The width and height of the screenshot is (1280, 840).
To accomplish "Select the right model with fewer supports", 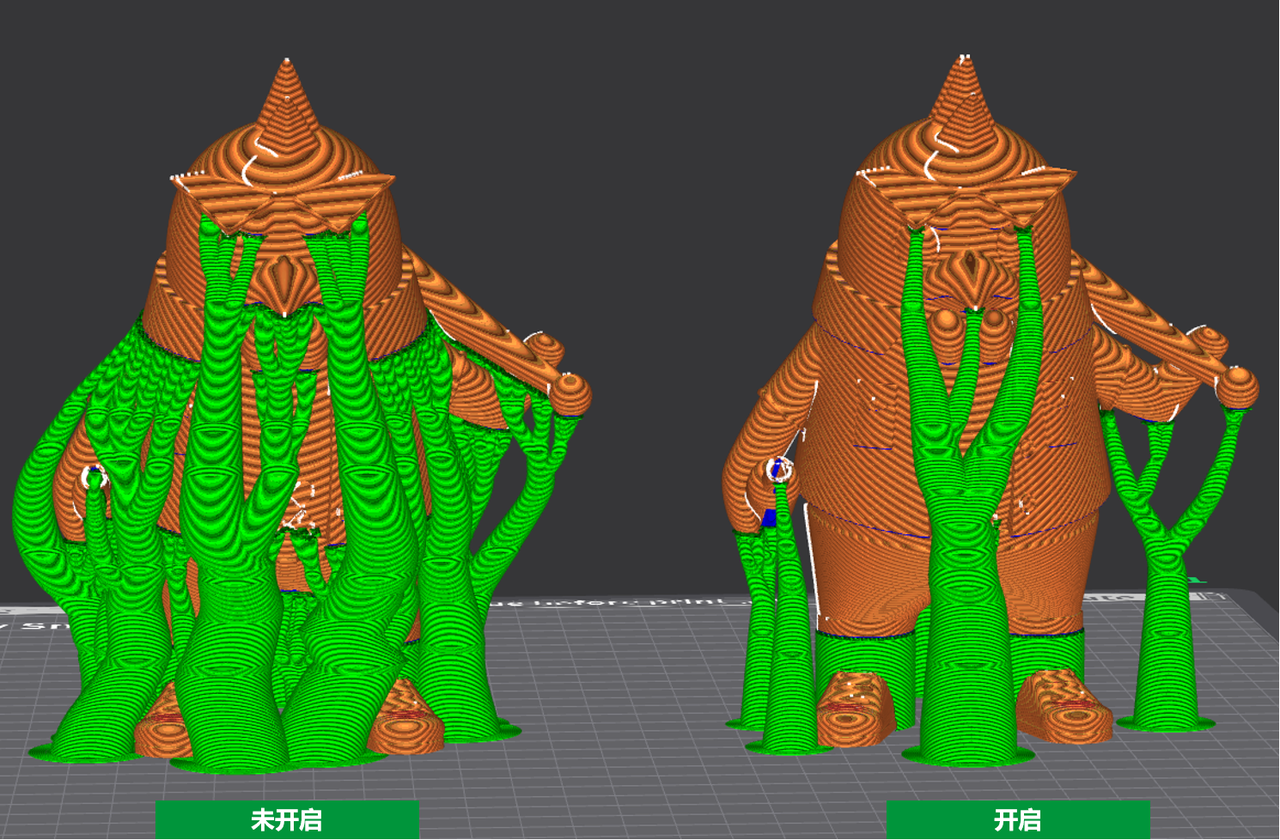I will pyautogui.click(x=990, y=410).
